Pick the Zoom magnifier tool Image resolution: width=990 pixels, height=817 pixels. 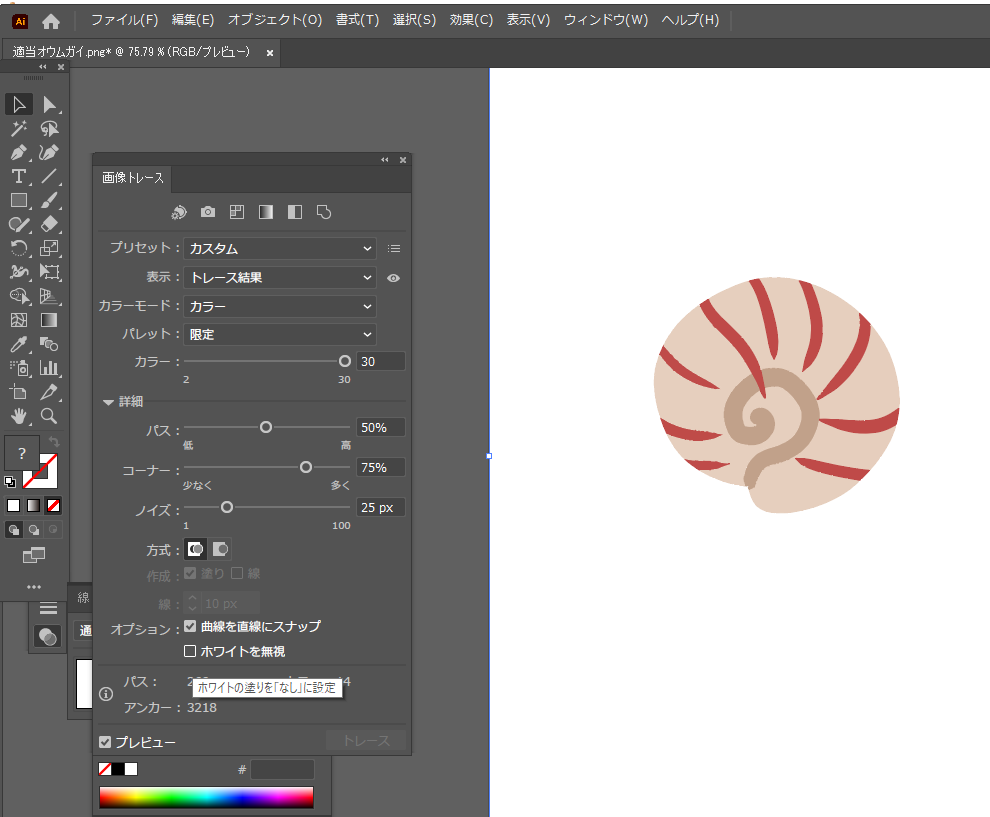point(48,416)
